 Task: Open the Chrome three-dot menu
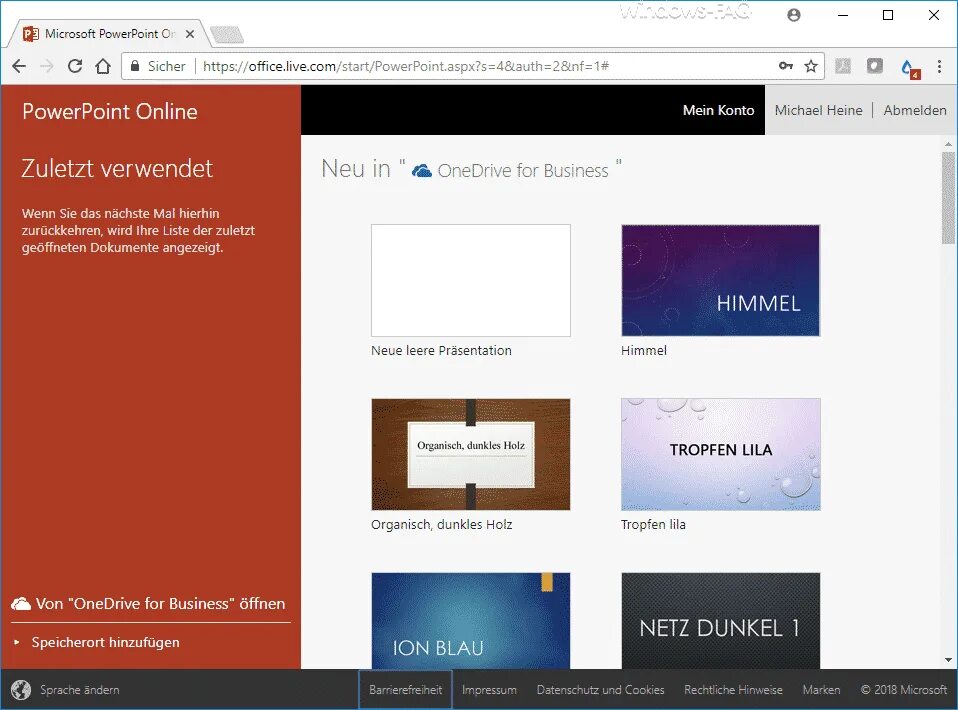point(939,66)
